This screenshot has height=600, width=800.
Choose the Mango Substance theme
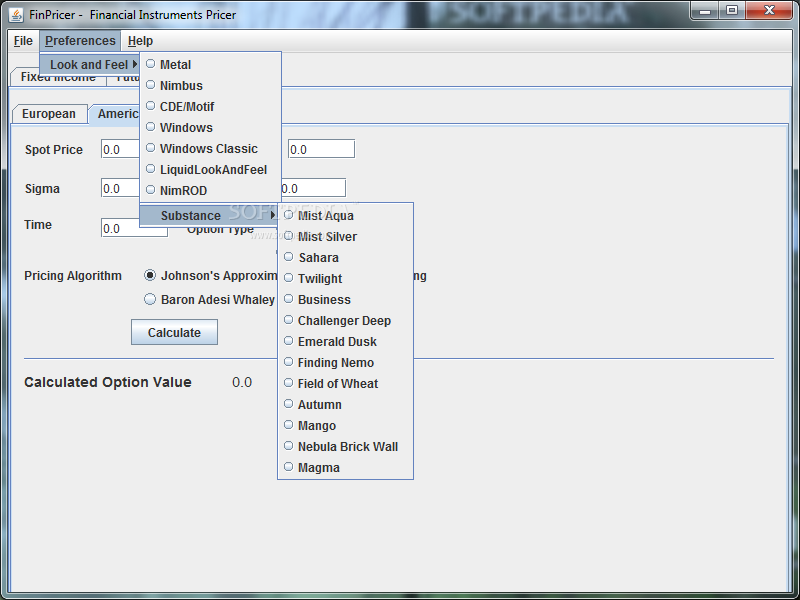(x=345, y=426)
